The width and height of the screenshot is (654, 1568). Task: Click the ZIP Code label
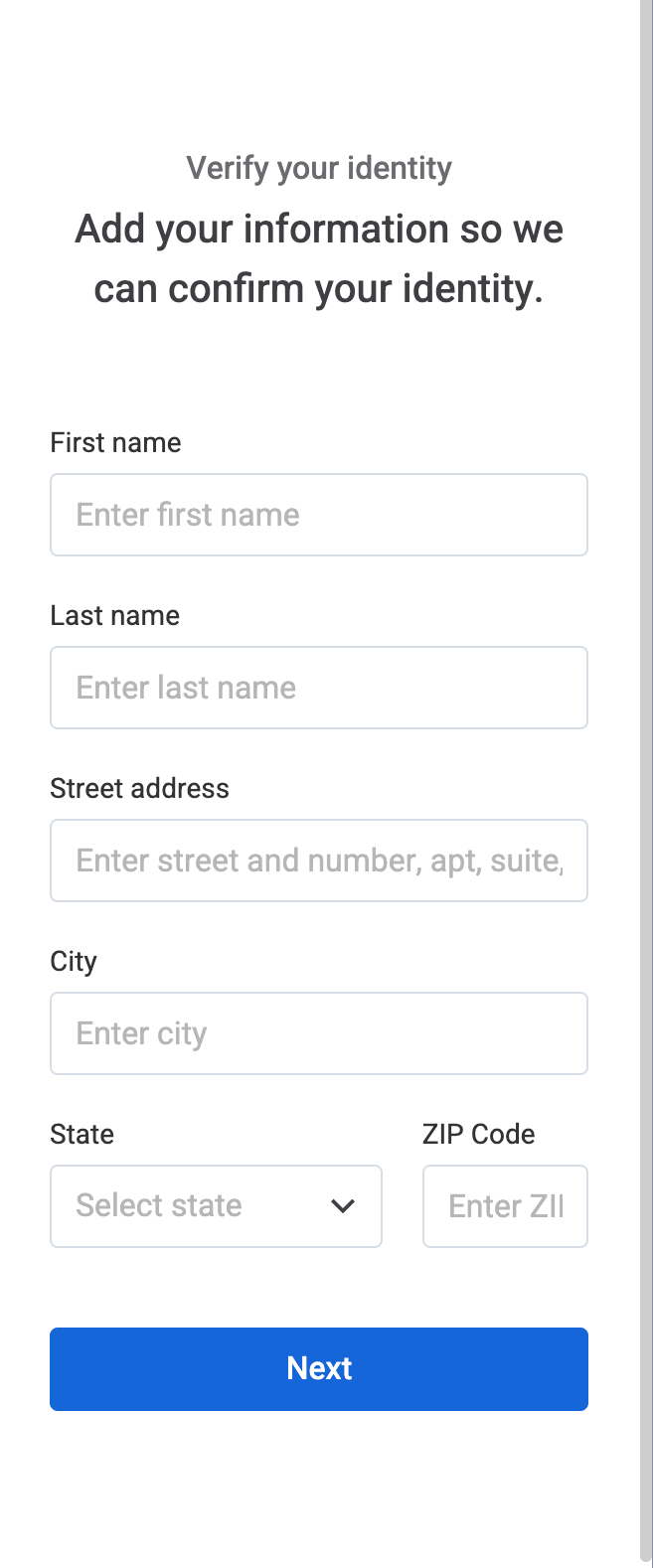pyautogui.click(x=479, y=1135)
